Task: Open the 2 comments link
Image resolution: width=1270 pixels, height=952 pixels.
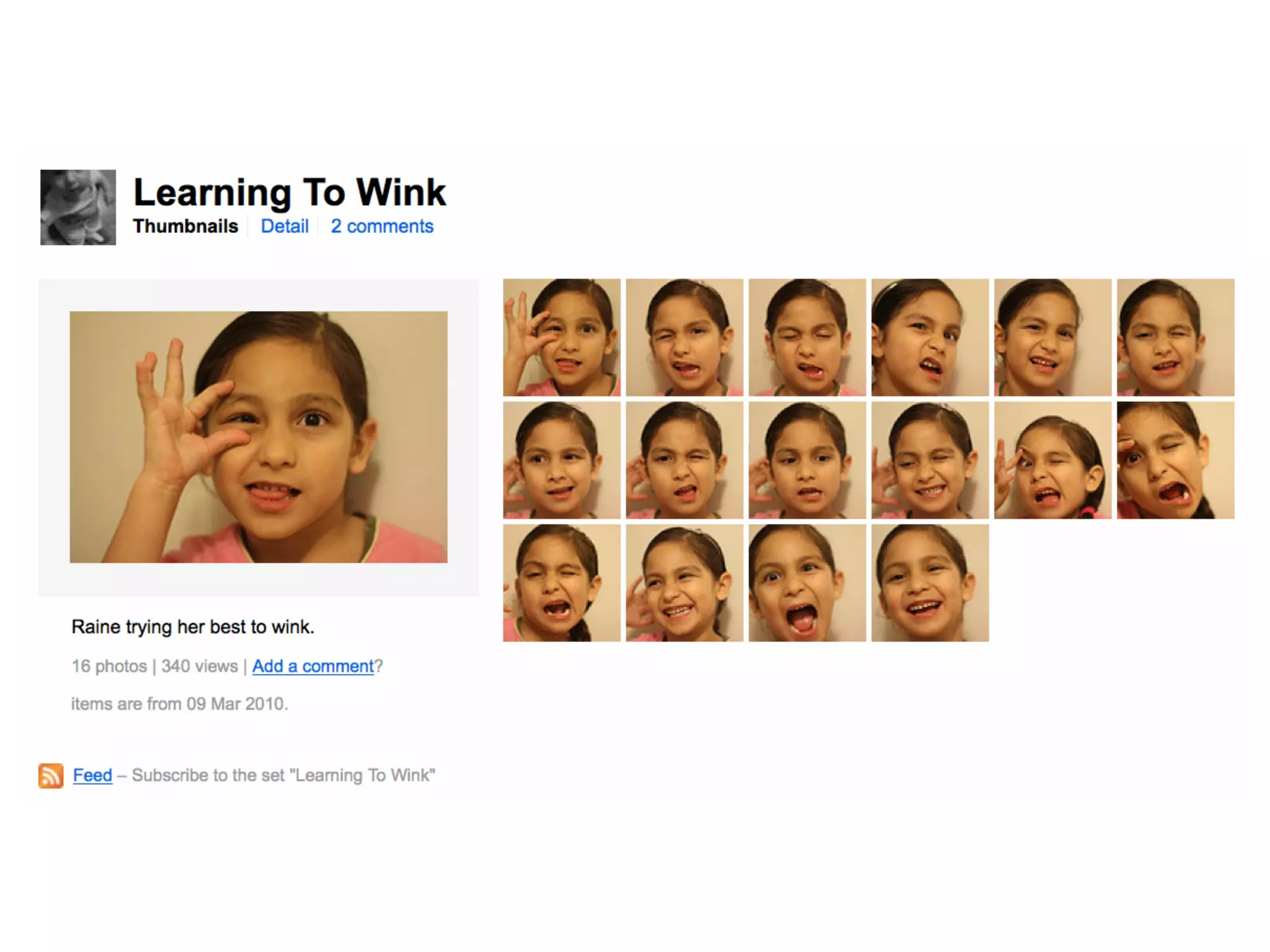Action: (382, 226)
